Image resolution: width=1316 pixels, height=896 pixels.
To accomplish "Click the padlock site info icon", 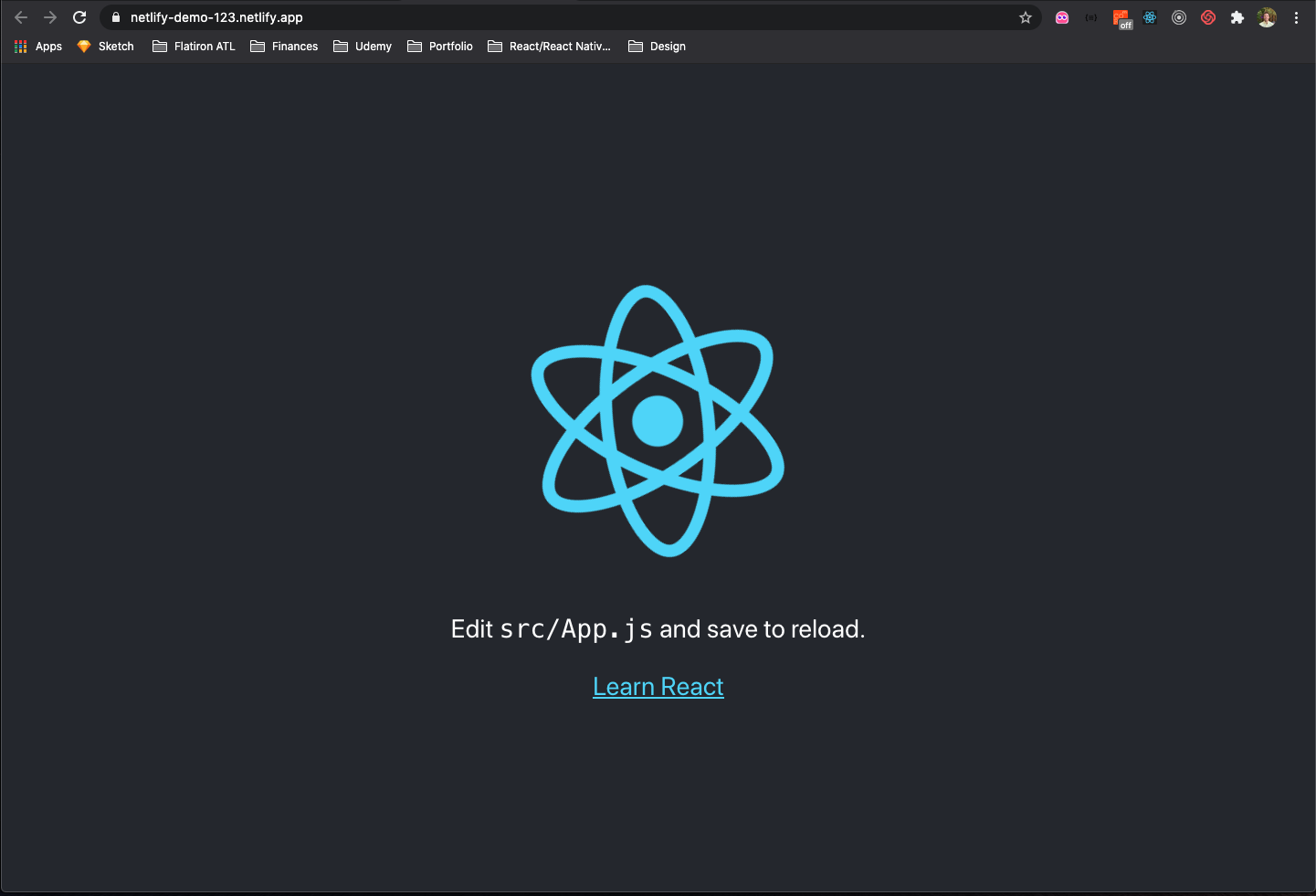I will (x=116, y=17).
